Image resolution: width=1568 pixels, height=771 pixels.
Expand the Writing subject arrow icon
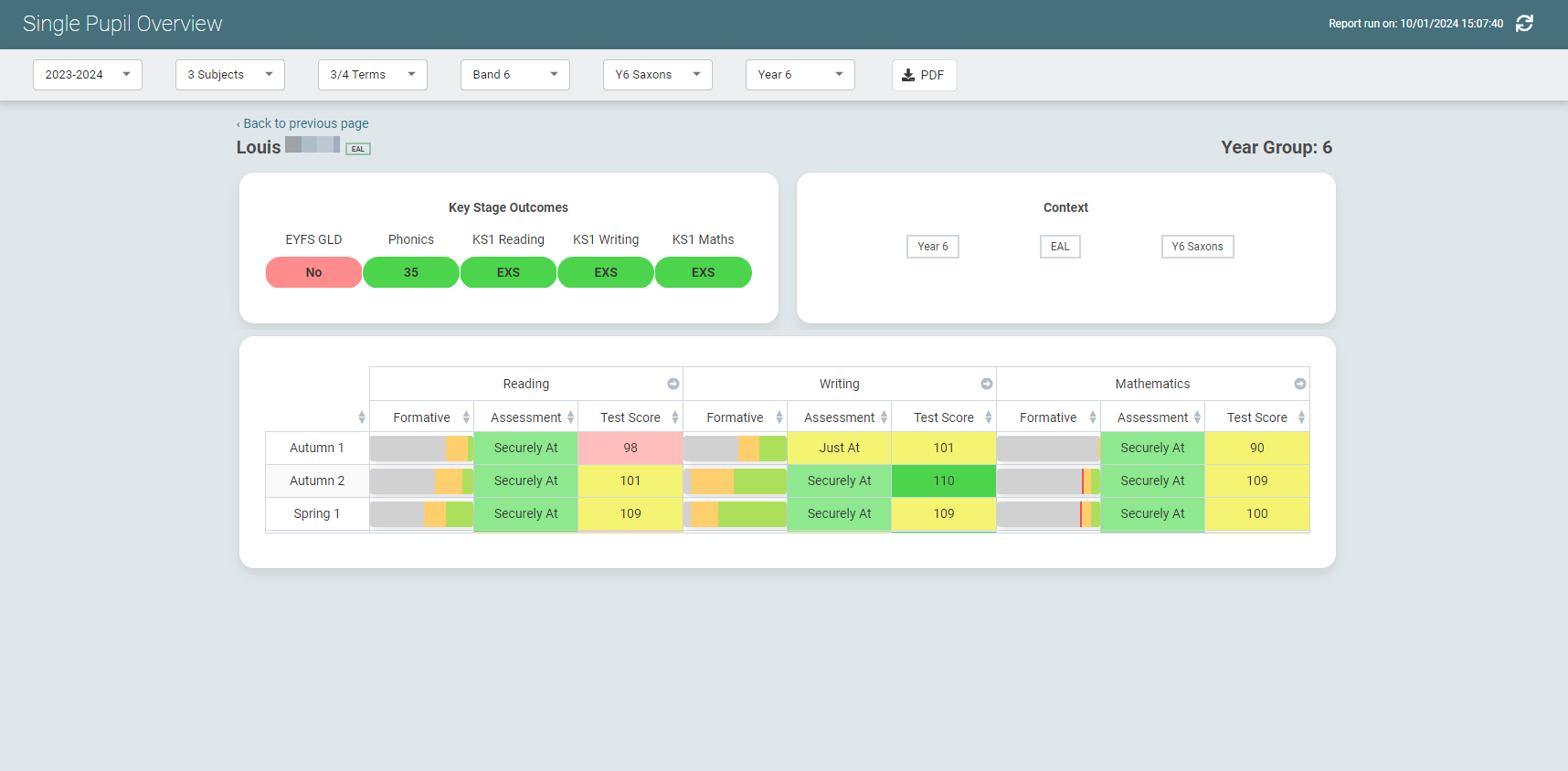click(987, 384)
